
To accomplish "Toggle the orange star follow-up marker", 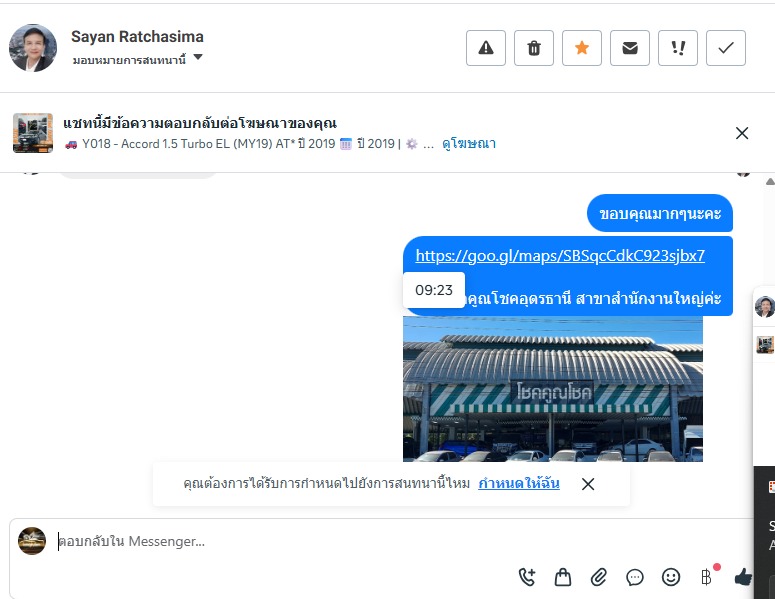I will click(582, 48).
